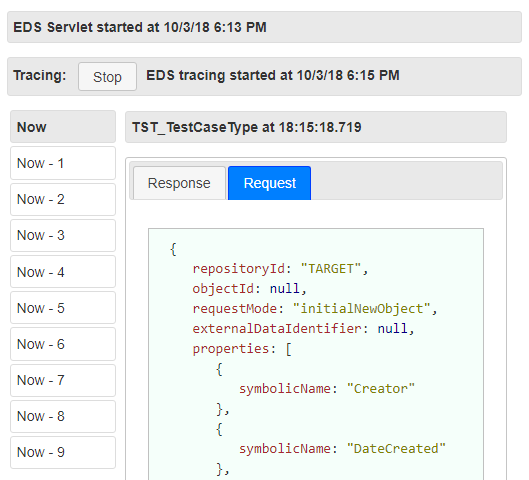The width and height of the screenshot is (529, 480).
Task: Click the EDS Servlet started banner text
Action: pyautogui.click(x=140, y=27)
